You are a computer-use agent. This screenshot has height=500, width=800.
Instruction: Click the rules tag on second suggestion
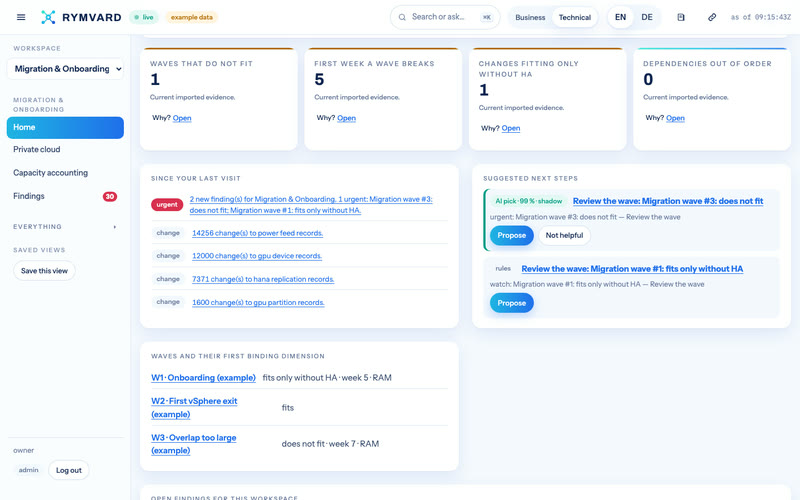point(503,269)
